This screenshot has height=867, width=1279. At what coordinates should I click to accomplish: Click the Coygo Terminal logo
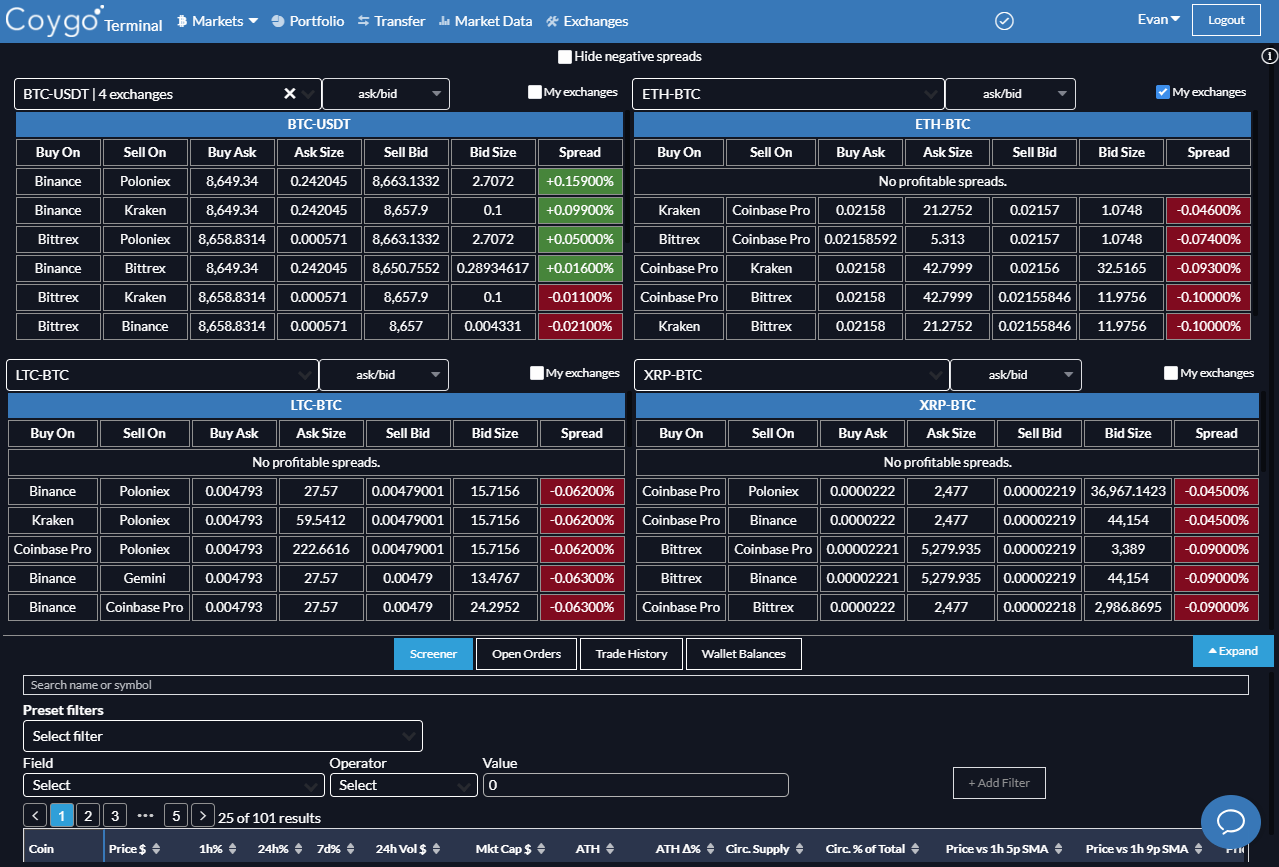coord(84,19)
